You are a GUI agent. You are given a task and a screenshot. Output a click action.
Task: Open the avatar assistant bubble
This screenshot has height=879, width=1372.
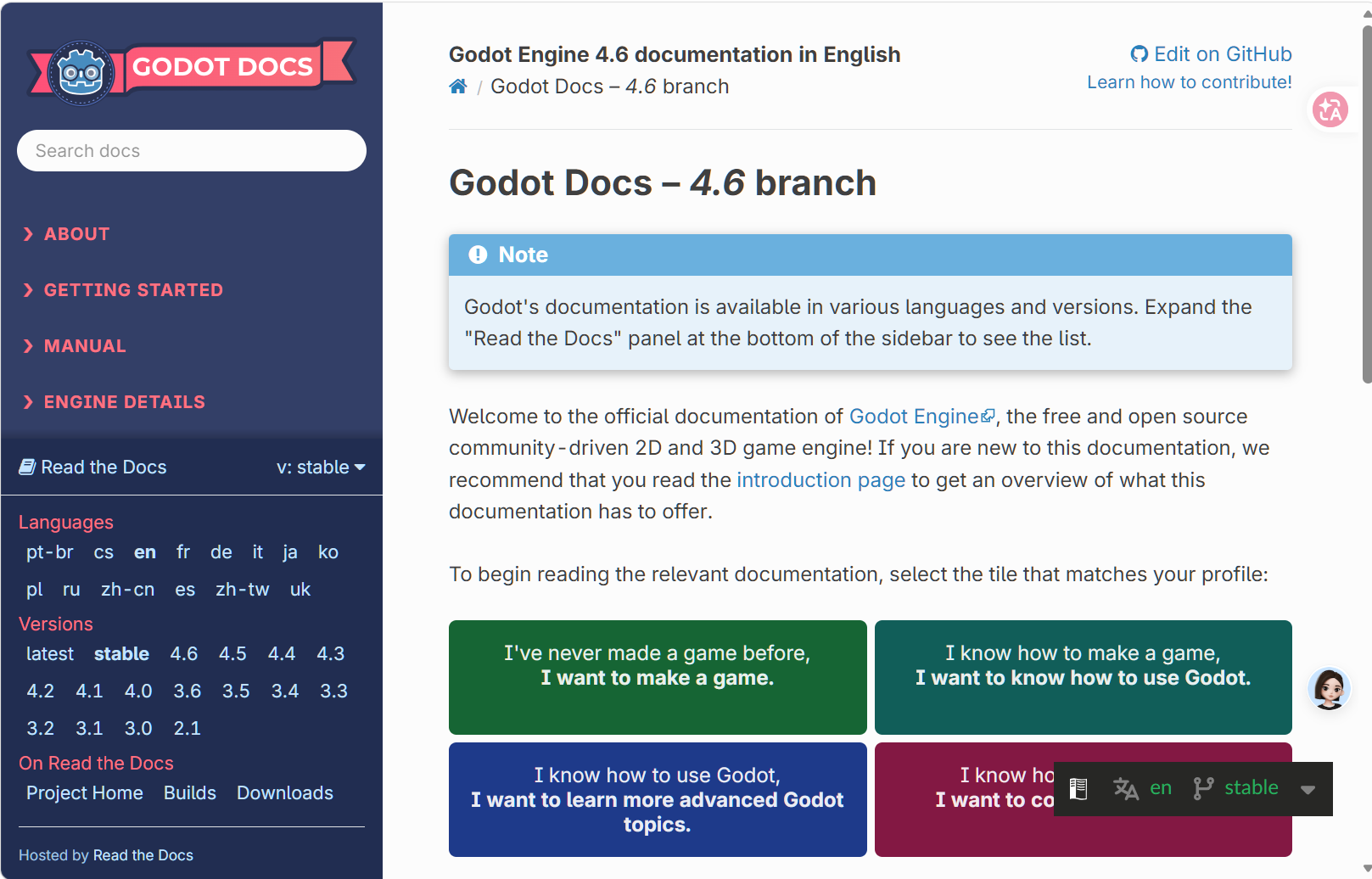(1329, 688)
